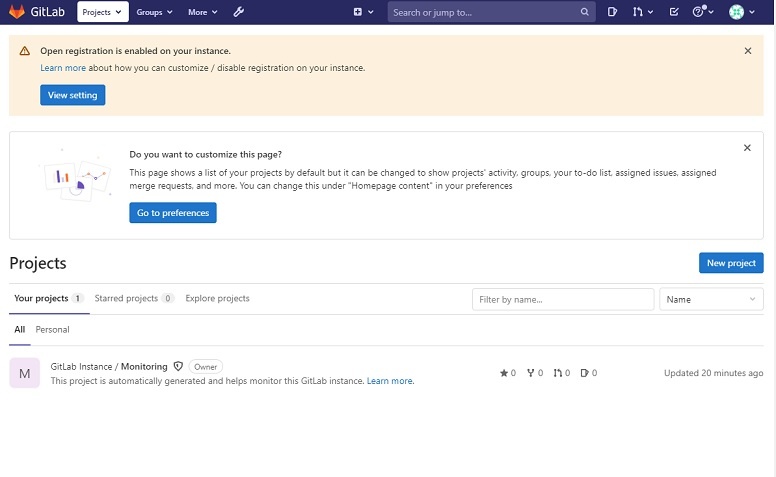Click the search magnifier icon

[x=584, y=12]
